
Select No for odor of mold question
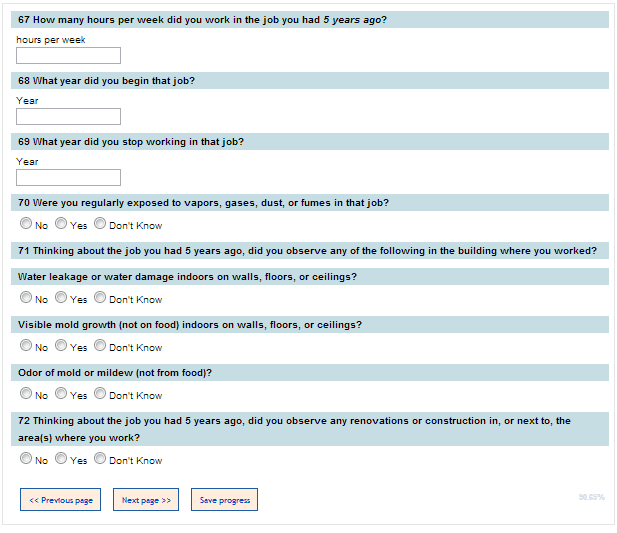26,394
